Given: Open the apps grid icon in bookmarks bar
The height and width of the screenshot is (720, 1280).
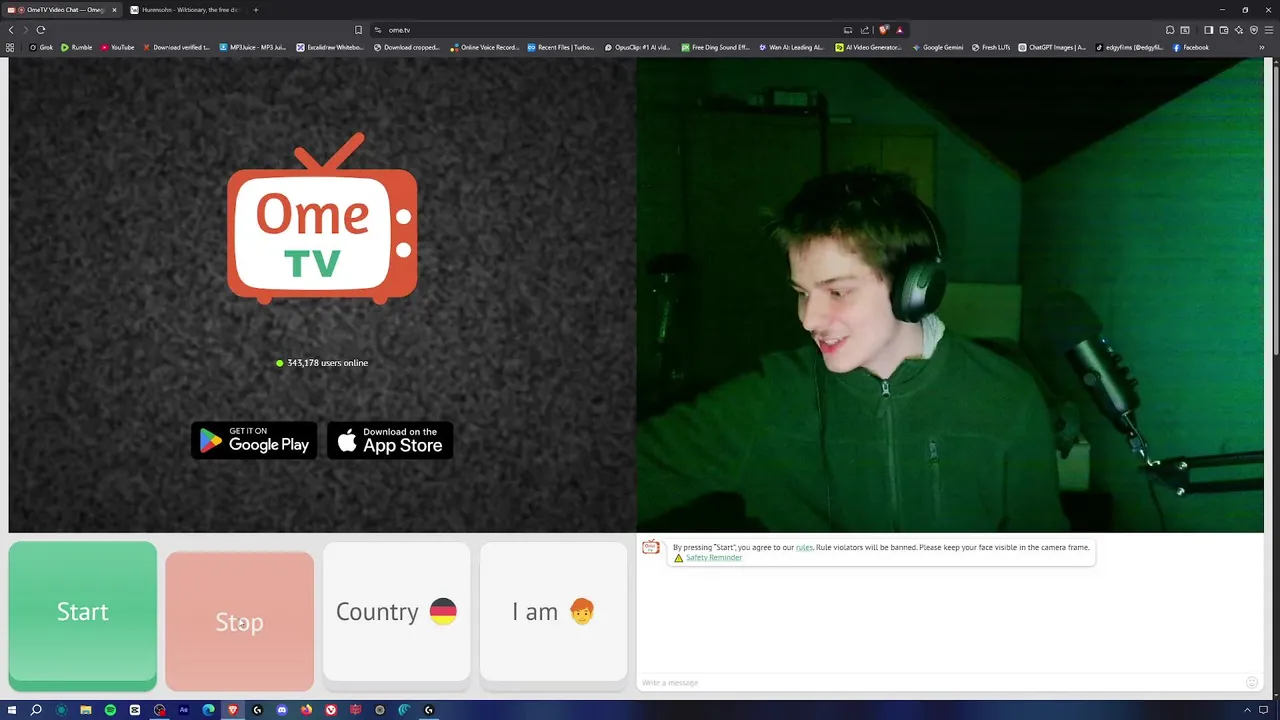Looking at the screenshot, I should [x=11, y=47].
